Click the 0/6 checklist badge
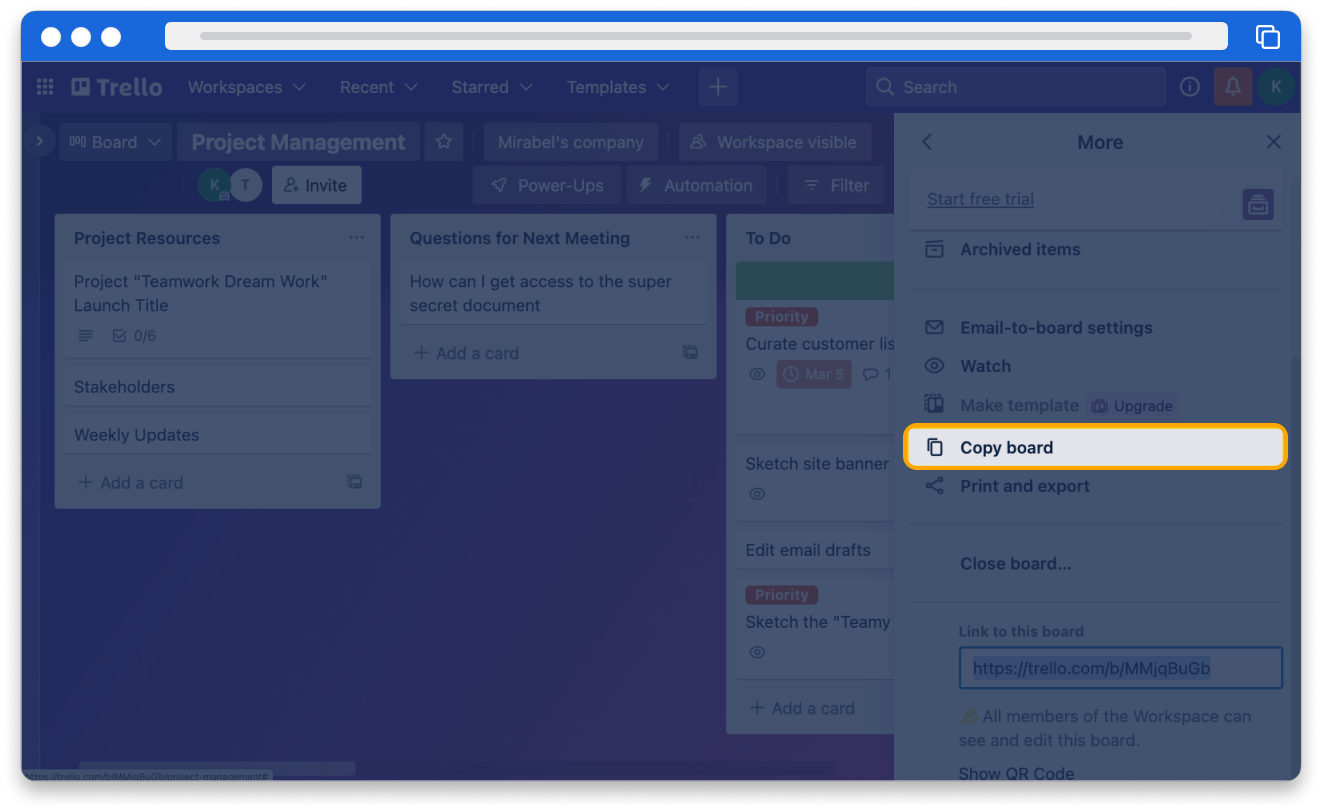Viewport: 1322px width, 812px height. pos(135,336)
